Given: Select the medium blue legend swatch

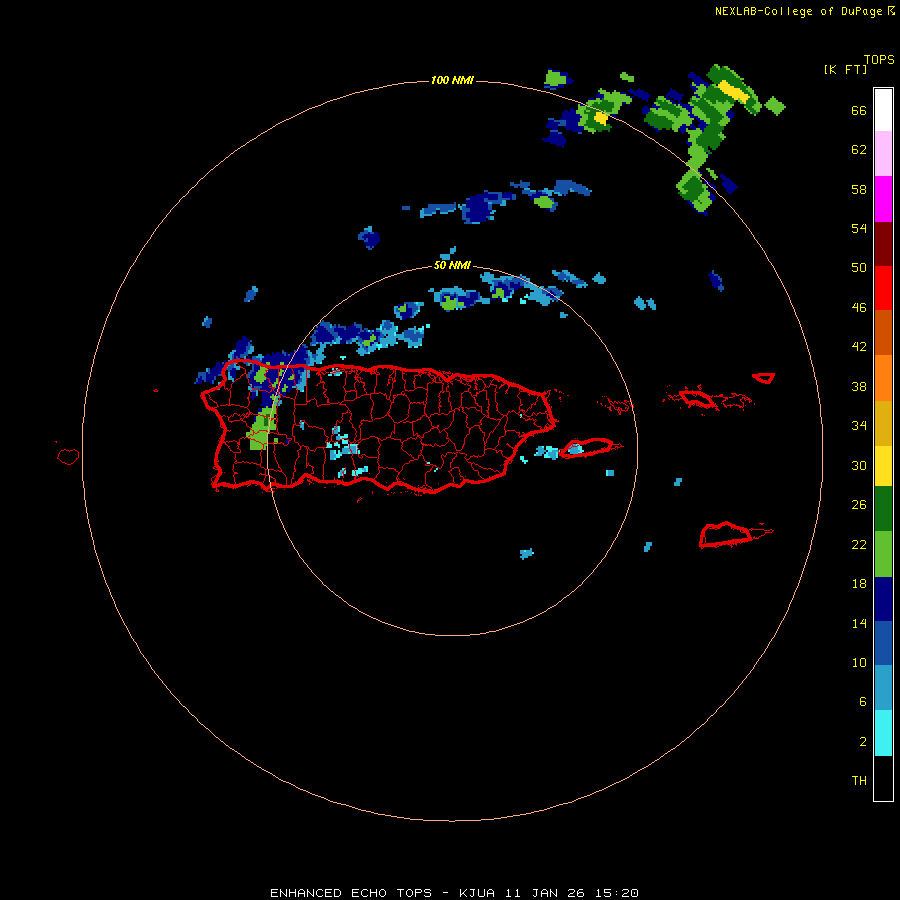Looking at the screenshot, I should [883, 643].
